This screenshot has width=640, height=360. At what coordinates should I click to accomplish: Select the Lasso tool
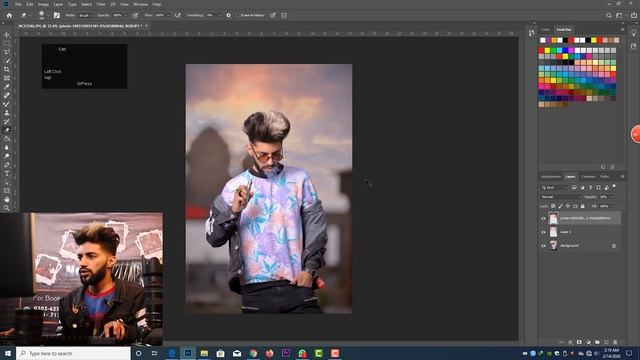click(7, 52)
